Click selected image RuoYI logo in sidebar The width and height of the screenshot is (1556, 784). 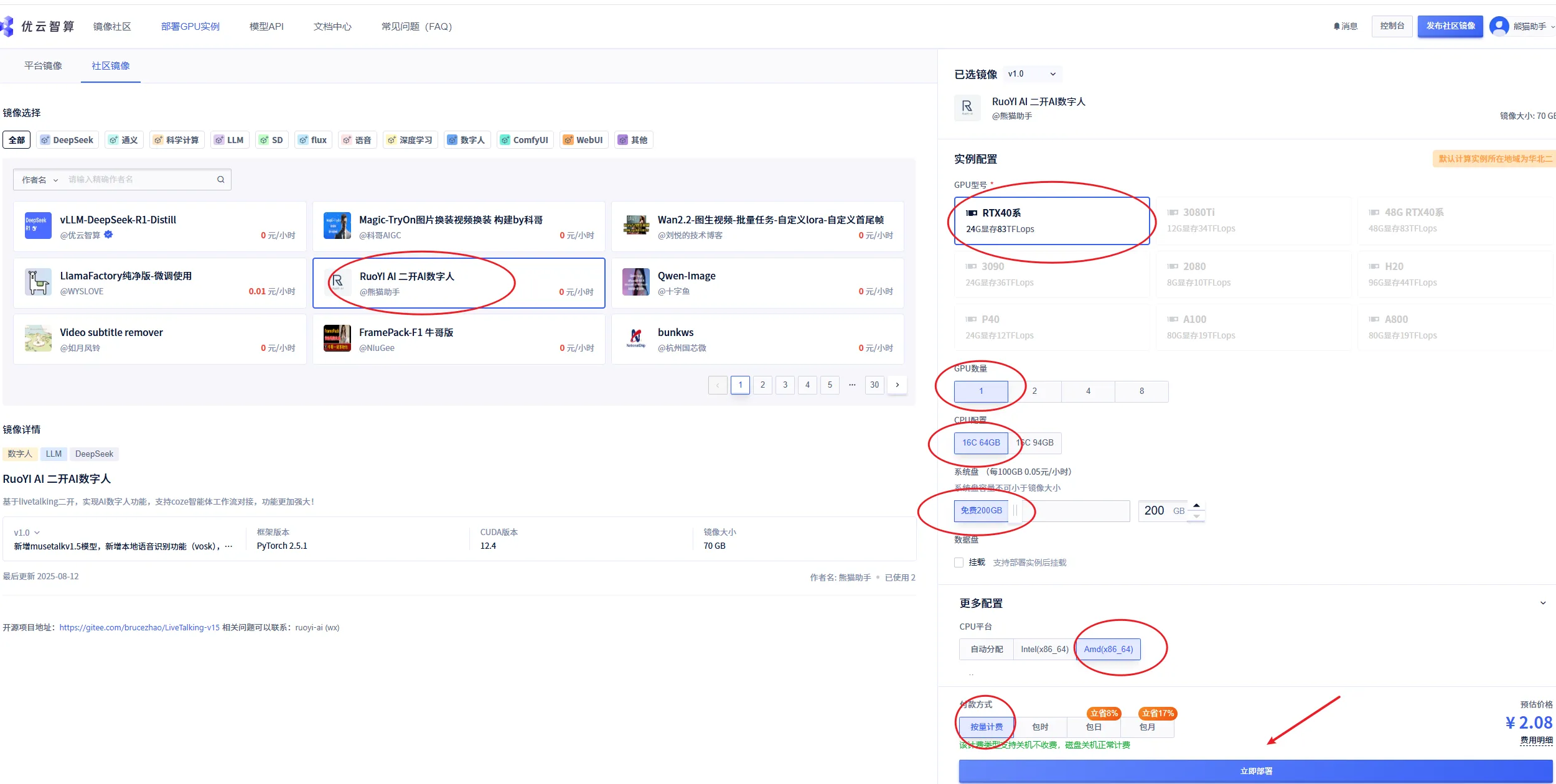point(967,108)
